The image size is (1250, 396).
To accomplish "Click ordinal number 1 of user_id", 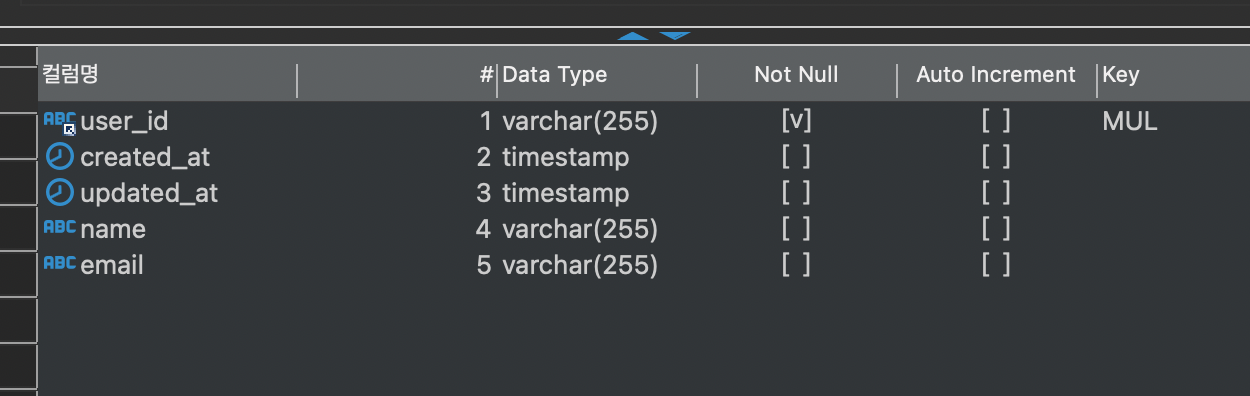I will (485, 122).
